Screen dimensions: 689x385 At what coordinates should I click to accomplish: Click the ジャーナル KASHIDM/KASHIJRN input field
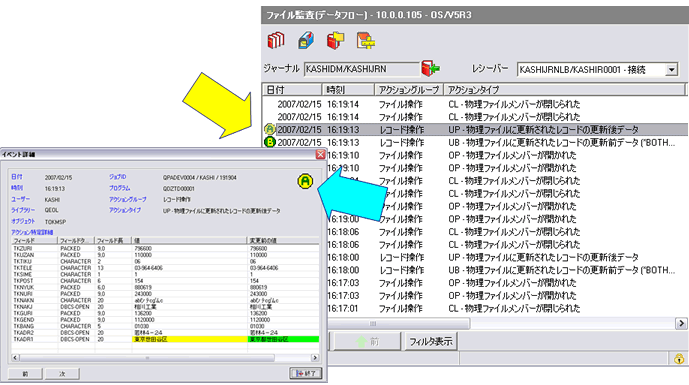point(361,69)
